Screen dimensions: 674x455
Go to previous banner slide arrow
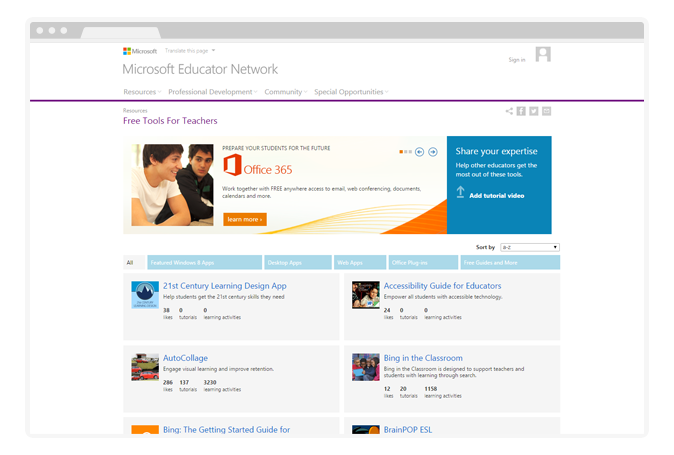pos(420,152)
